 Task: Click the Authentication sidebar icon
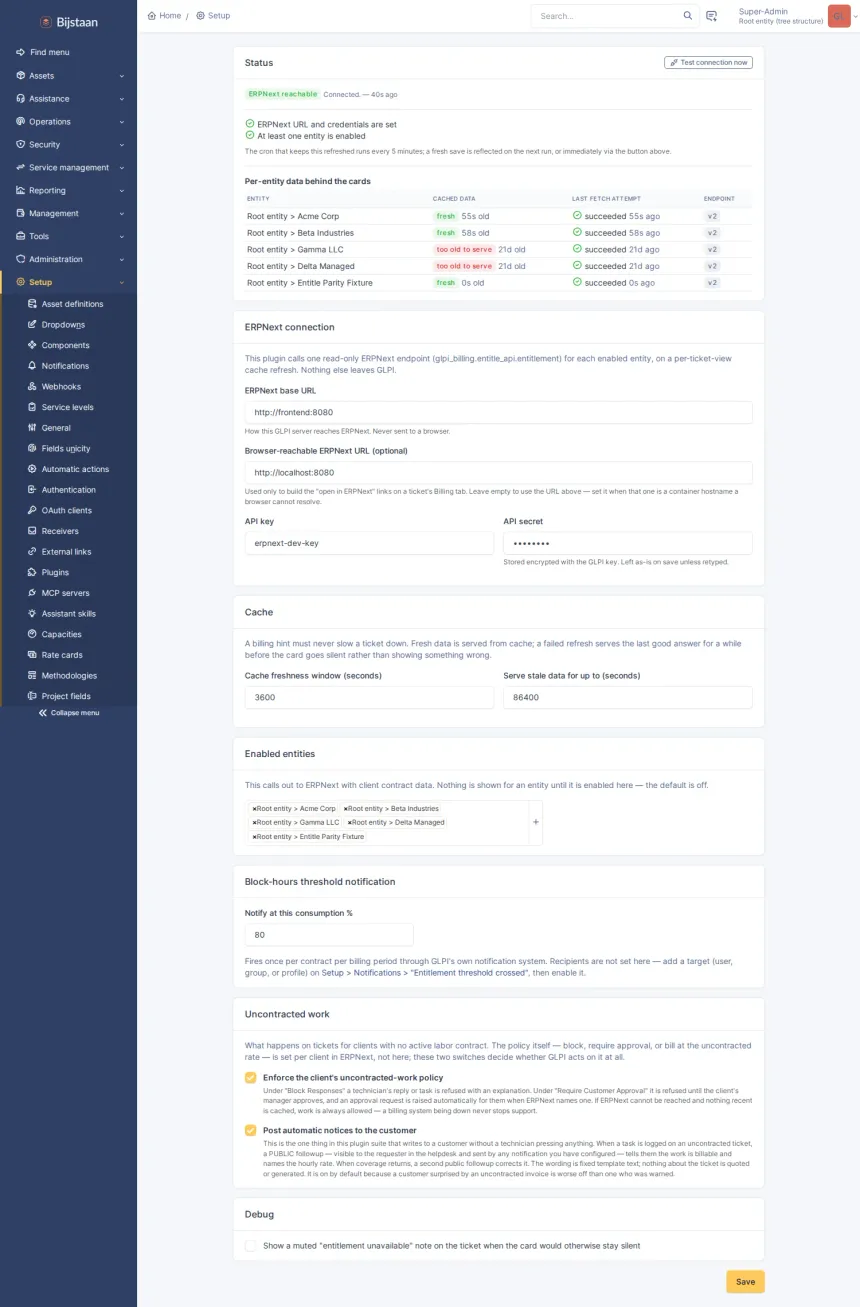pos(32,490)
